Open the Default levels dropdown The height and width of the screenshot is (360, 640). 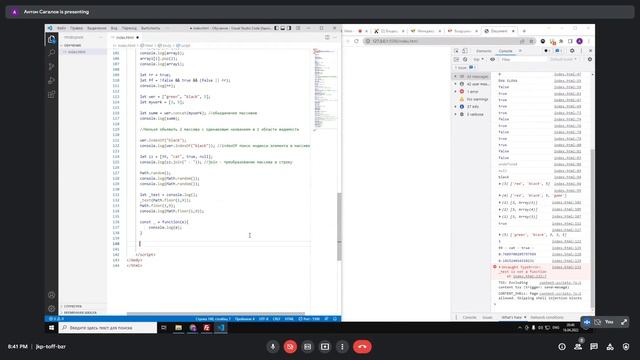pos(564,60)
